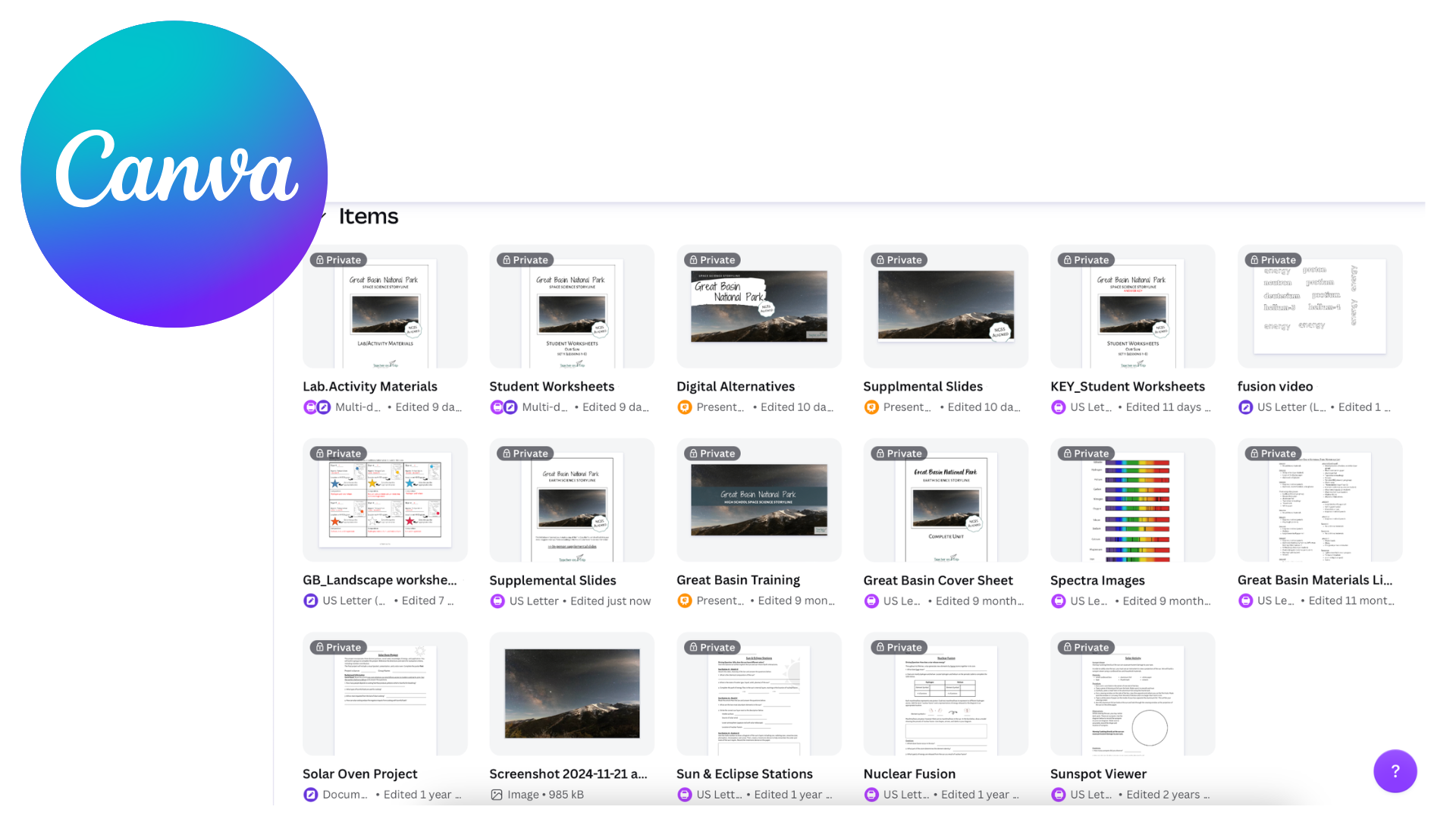The image size is (1456, 819).
Task: Click the Private badge on Lab.Activity Materials
Action: (338, 260)
